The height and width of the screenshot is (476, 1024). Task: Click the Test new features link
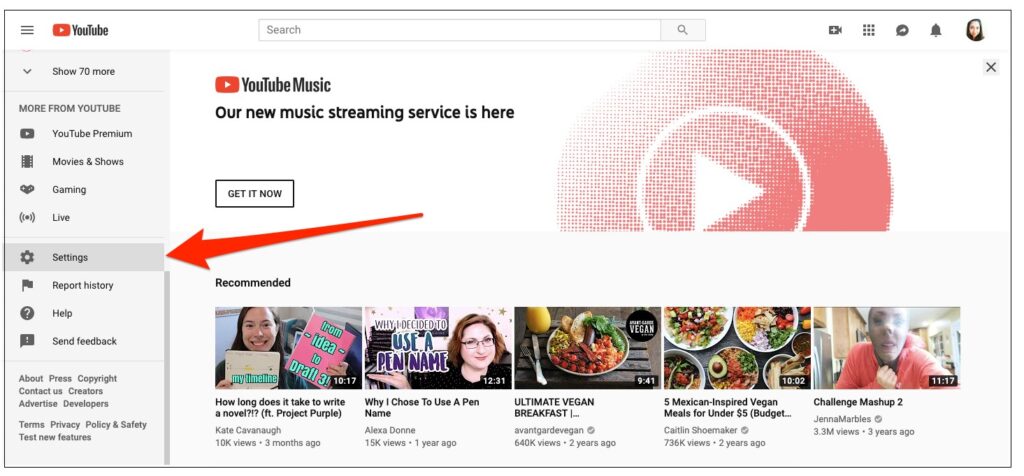[x=55, y=437]
